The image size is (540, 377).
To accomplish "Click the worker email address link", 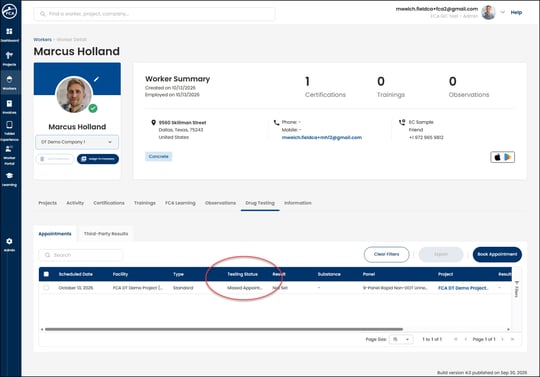I will (322, 137).
